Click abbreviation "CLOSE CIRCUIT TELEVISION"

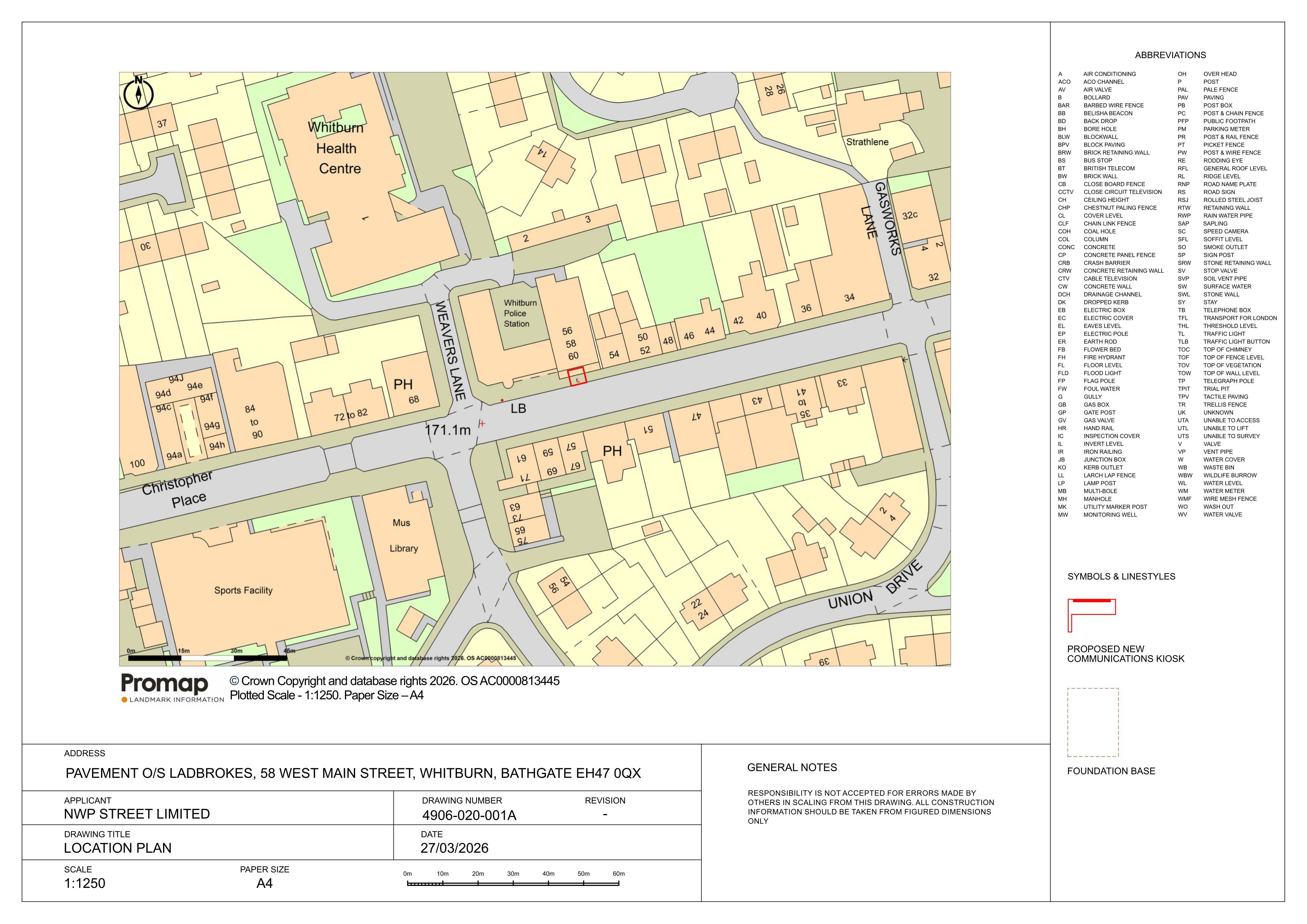click(x=1123, y=192)
